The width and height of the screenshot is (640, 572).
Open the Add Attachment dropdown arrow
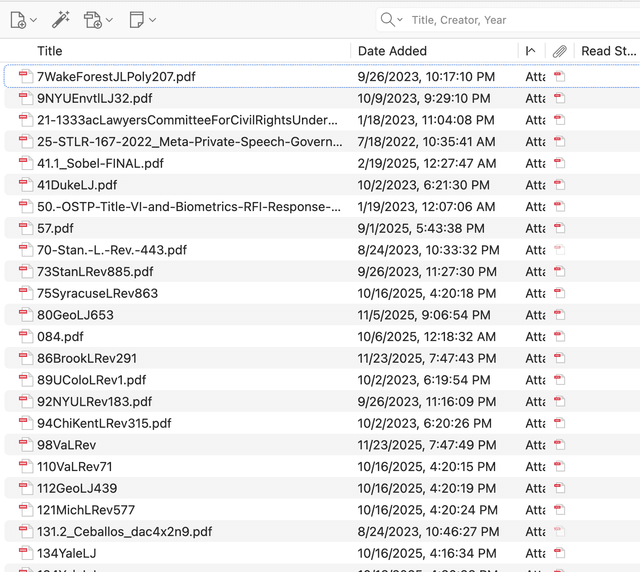click(x=109, y=20)
